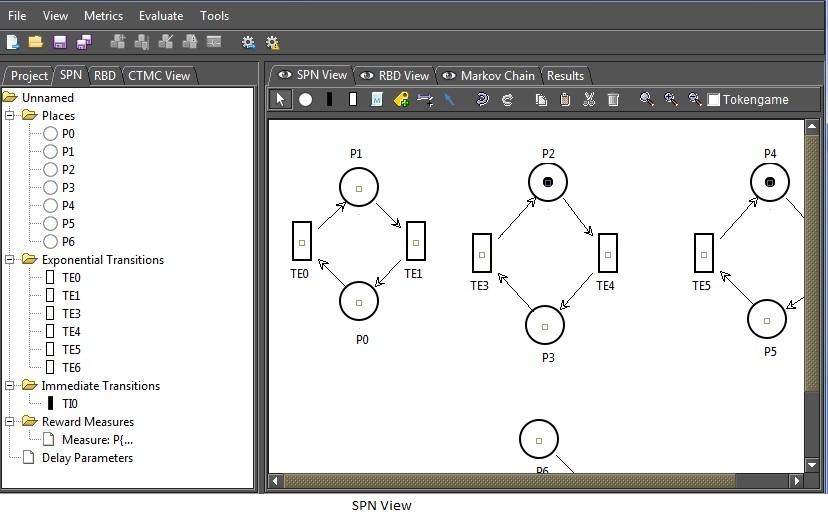The height and width of the screenshot is (521, 828).
Task: Click the paste clipboard icon
Action: (x=565, y=100)
